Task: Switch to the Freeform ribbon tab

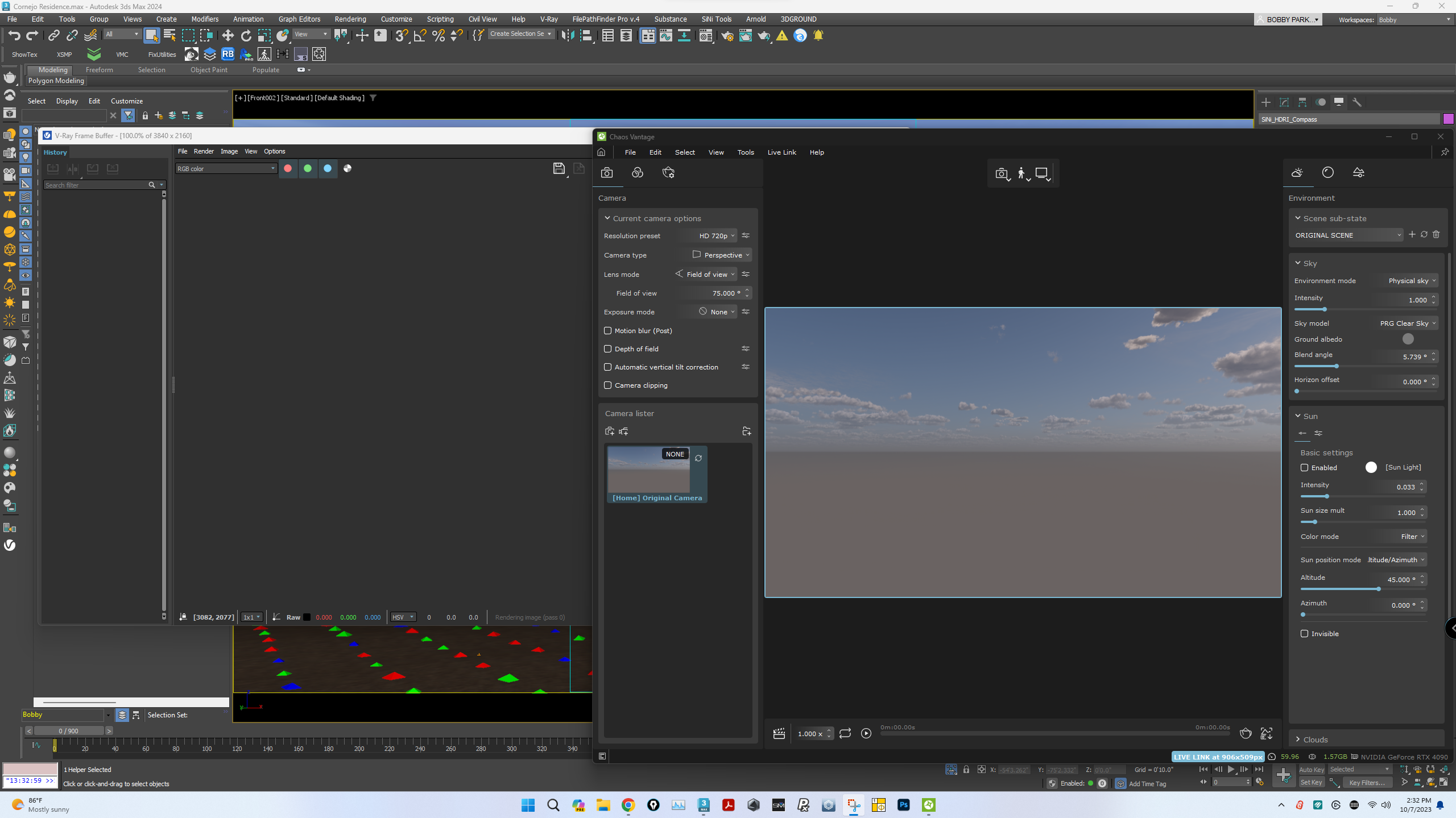Action: tap(99, 70)
